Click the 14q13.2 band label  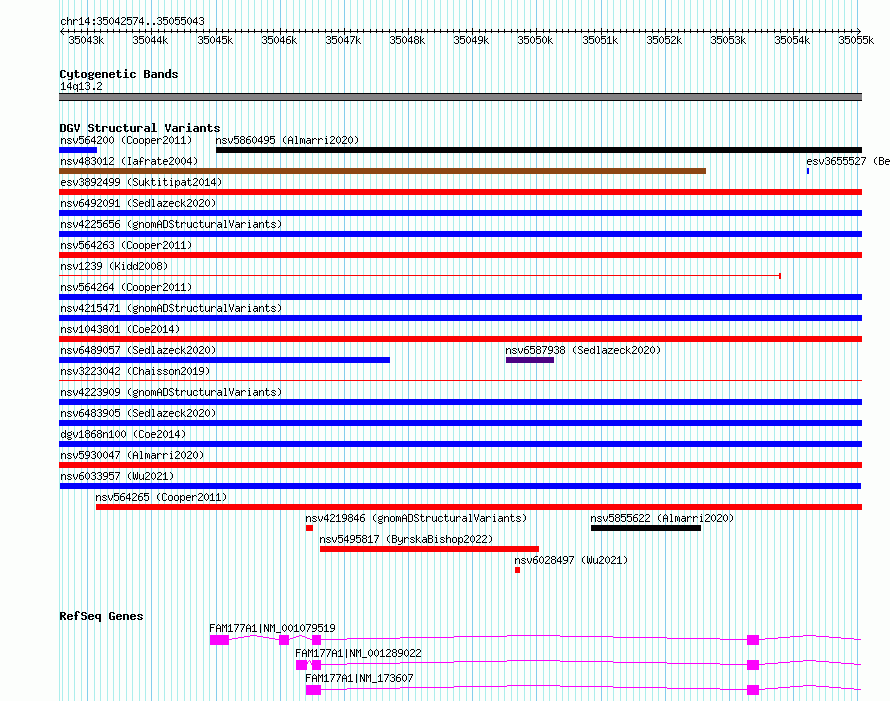[x=81, y=86]
